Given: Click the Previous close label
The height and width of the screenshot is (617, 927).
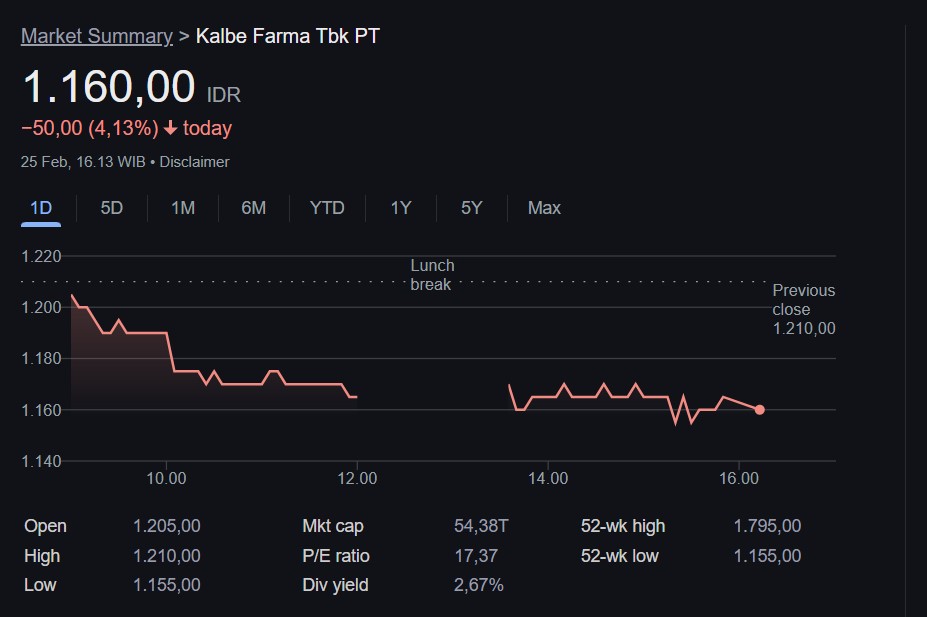Looking at the screenshot, I should tap(803, 300).
